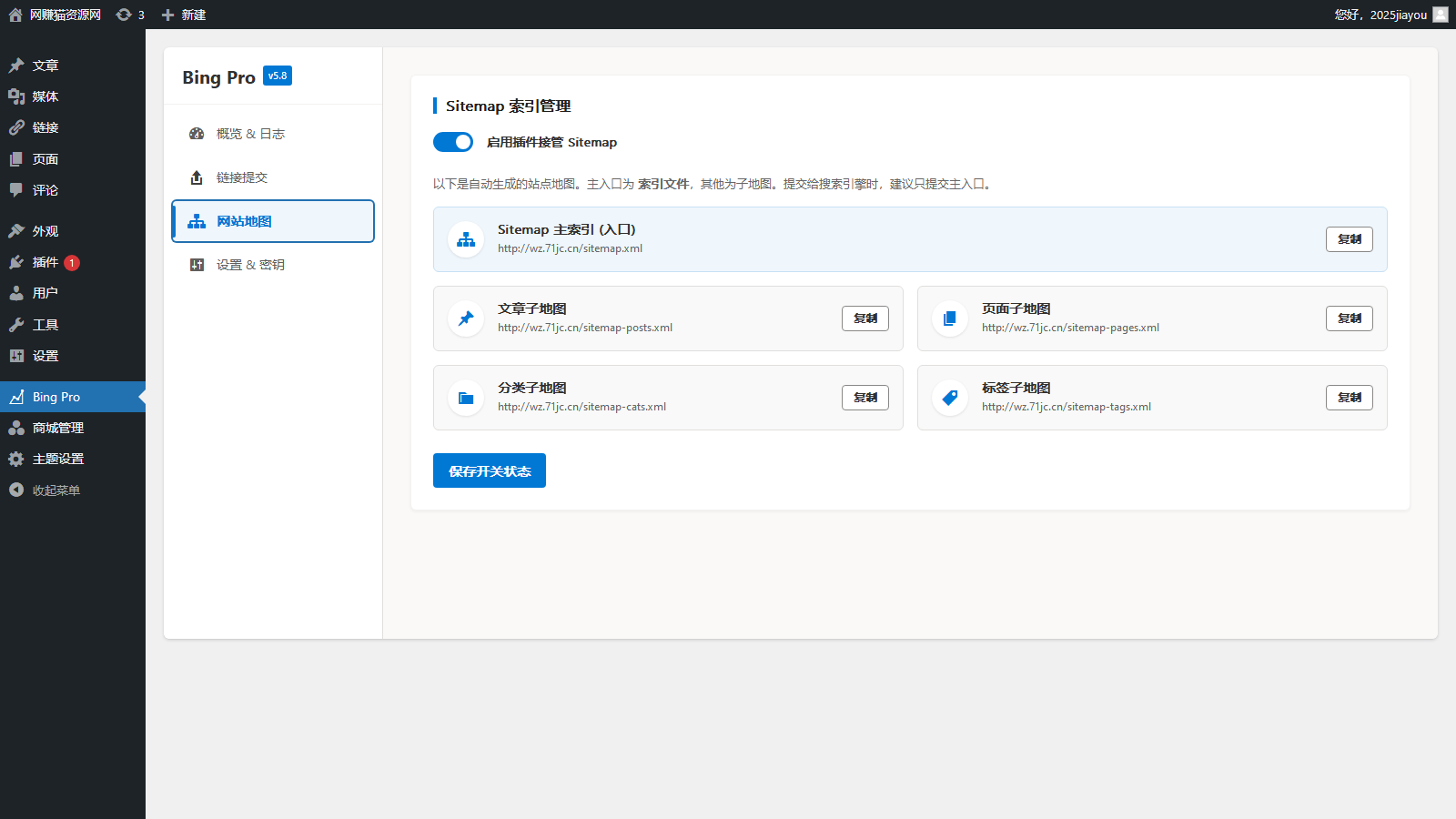The width and height of the screenshot is (1456, 819).
Task: Click user avatar in top right corner
Action: pos(1440,15)
